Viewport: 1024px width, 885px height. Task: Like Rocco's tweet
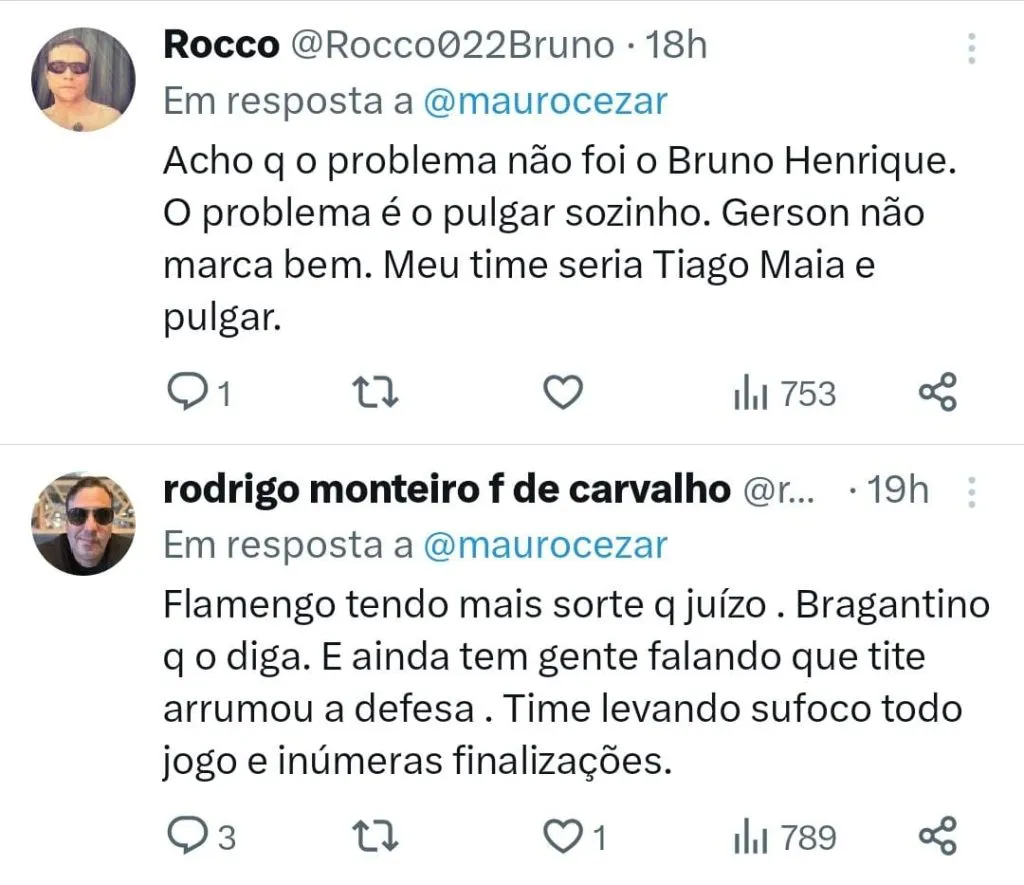563,394
